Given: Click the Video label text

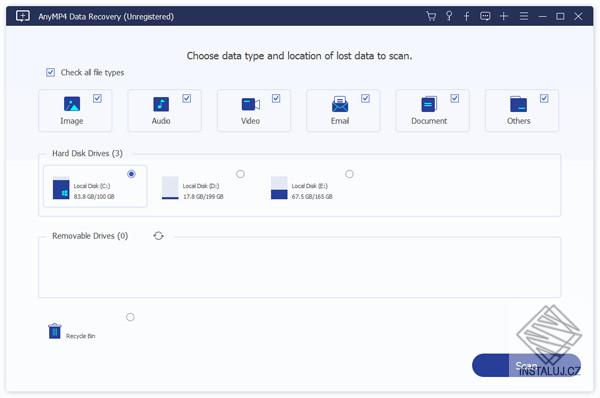Looking at the screenshot, I should (250, 121).
